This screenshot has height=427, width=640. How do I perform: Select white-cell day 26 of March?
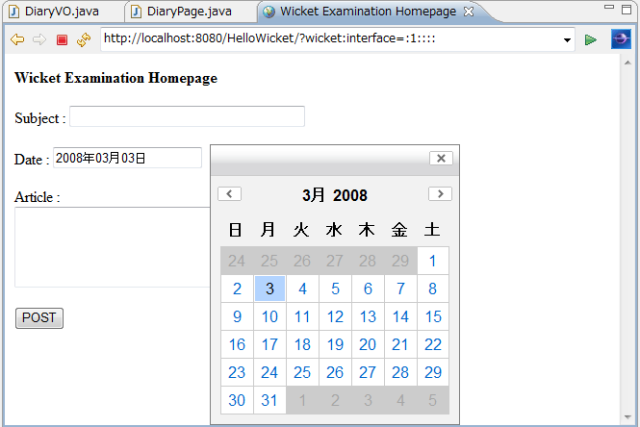click(335, 372)
